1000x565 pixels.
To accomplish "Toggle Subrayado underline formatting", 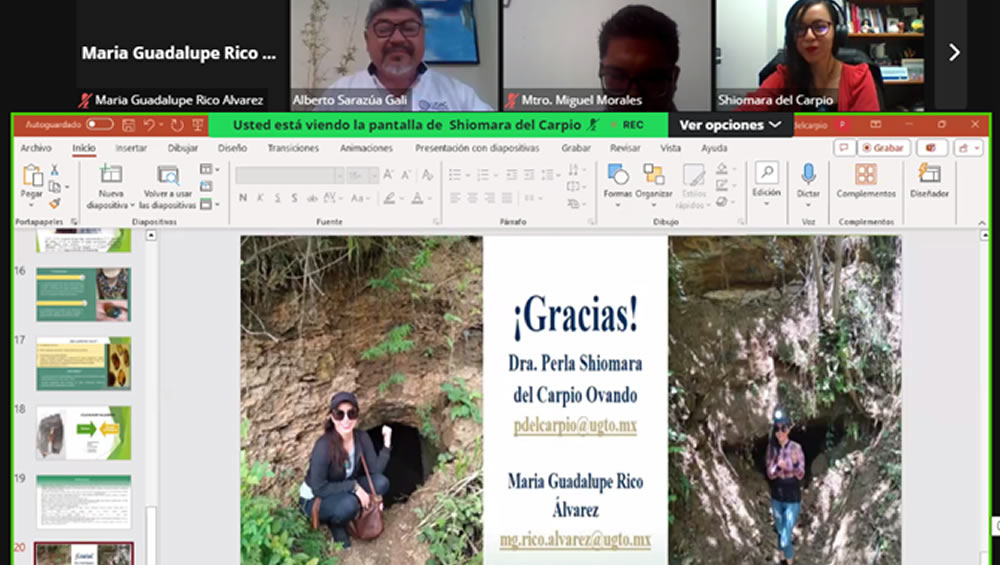I will click(x=277, y=198).
